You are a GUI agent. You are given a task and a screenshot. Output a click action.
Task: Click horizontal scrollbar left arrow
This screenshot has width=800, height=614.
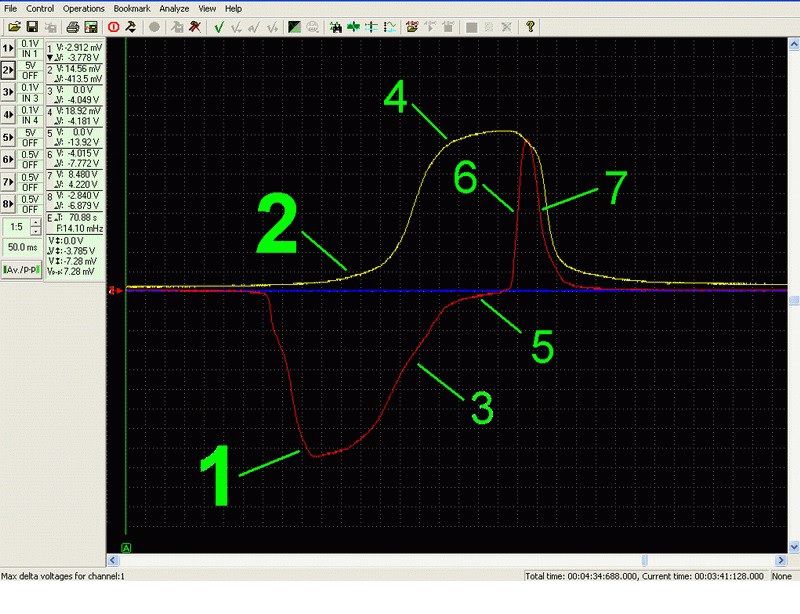click(113, 560)
